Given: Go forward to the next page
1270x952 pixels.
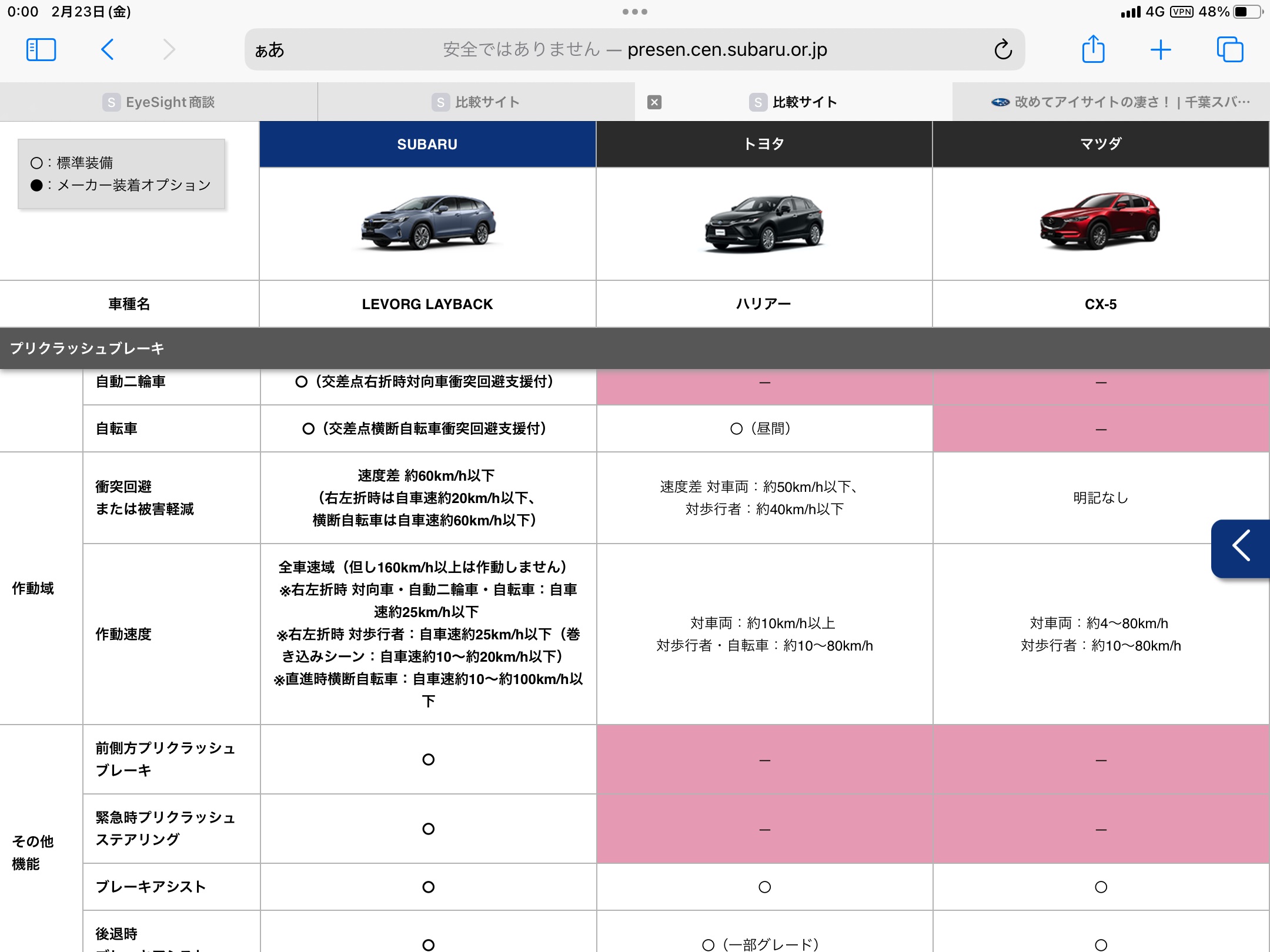Looking at the screenshot, I should pos(169,49).
